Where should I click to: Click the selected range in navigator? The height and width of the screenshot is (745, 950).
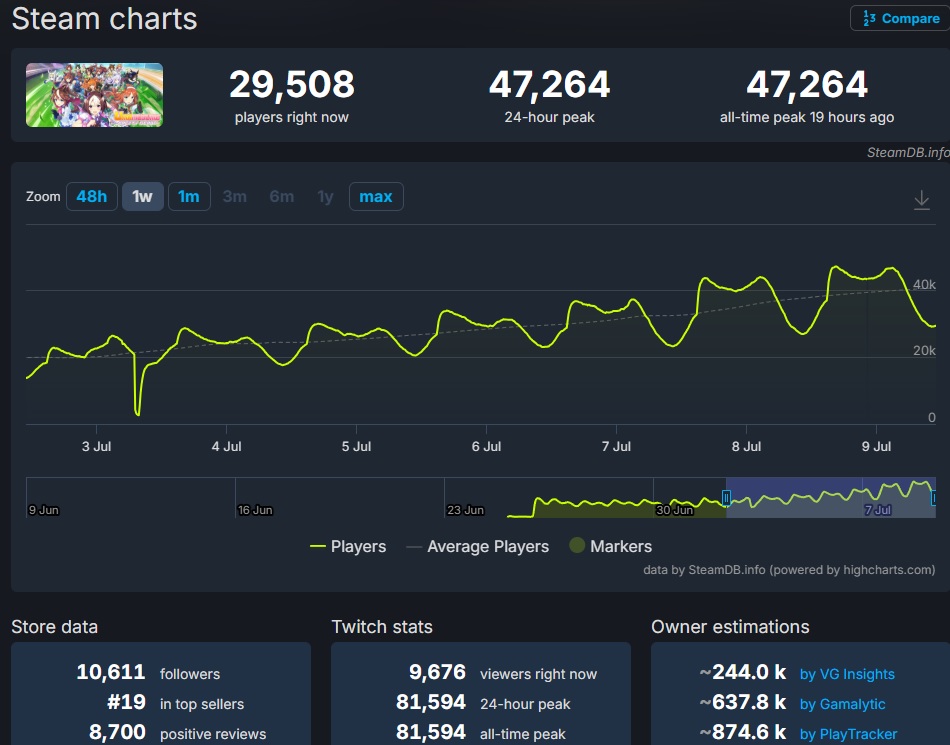point(830,497)
